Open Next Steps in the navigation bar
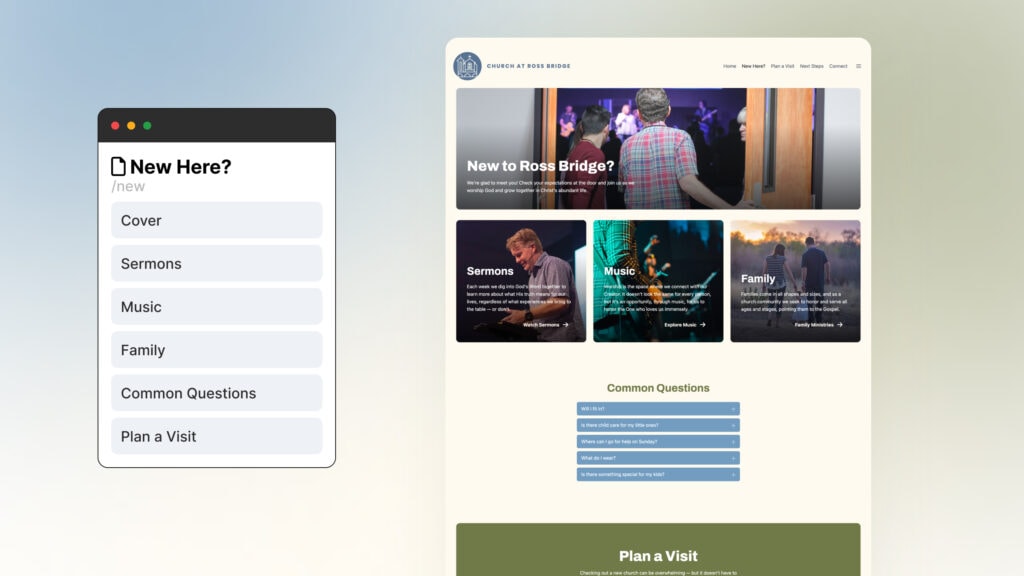The image size is (1024, 576). pos(811,66)
